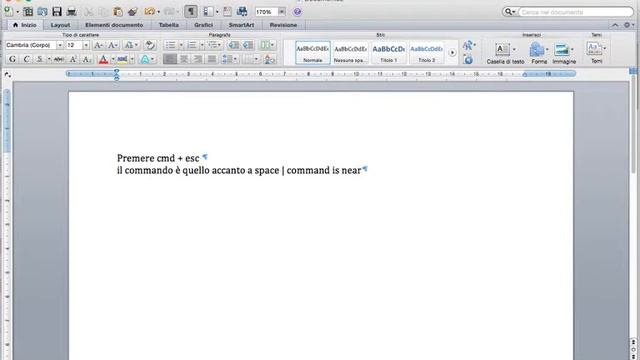Expand the styles gallery arrow
Viewport: 640px width, 360px height.
pyautogui.click(x=452, y=53)
